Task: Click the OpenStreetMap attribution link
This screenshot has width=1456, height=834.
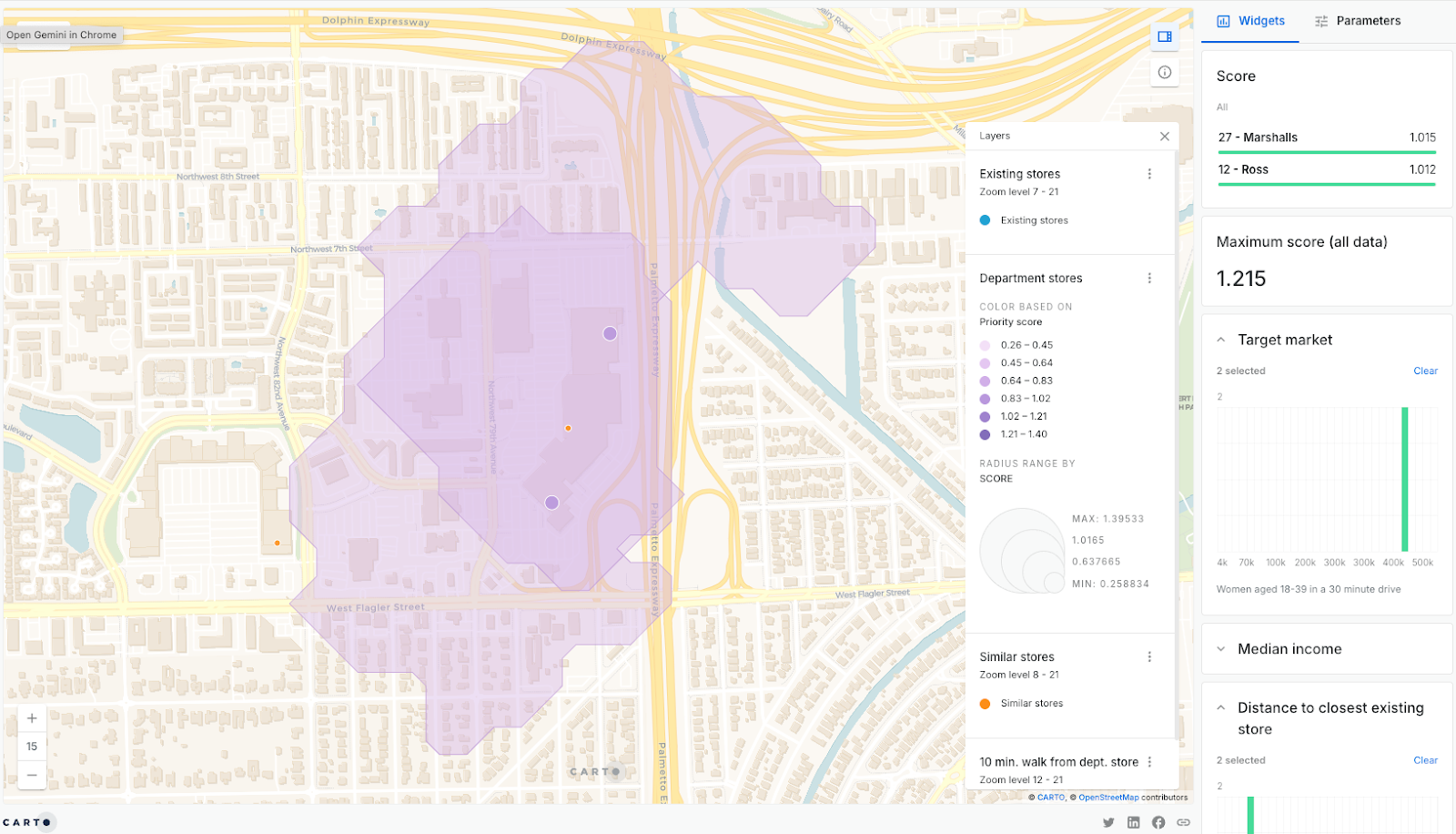Action: (1108, 798)
